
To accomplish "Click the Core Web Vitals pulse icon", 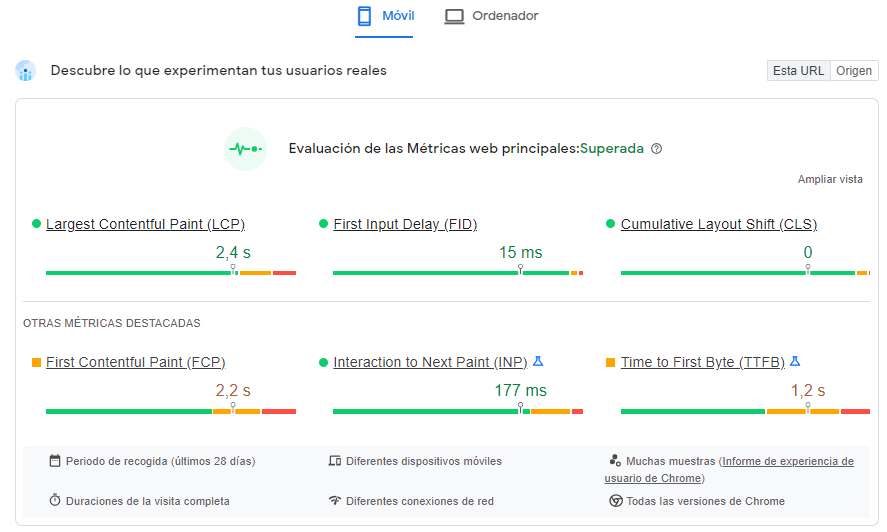I will point(245,149).
